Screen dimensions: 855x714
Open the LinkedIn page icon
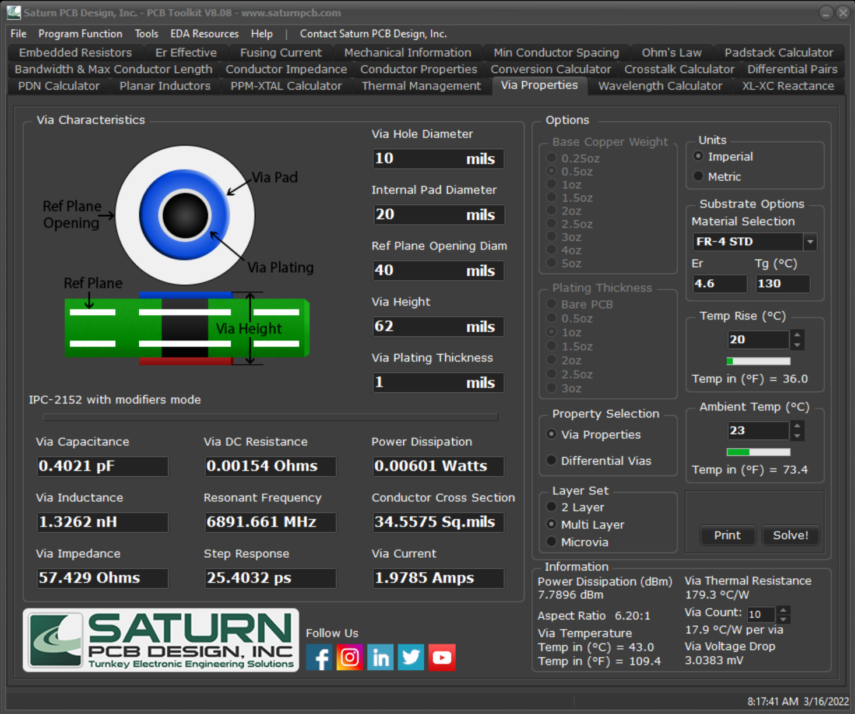[380, 657]
